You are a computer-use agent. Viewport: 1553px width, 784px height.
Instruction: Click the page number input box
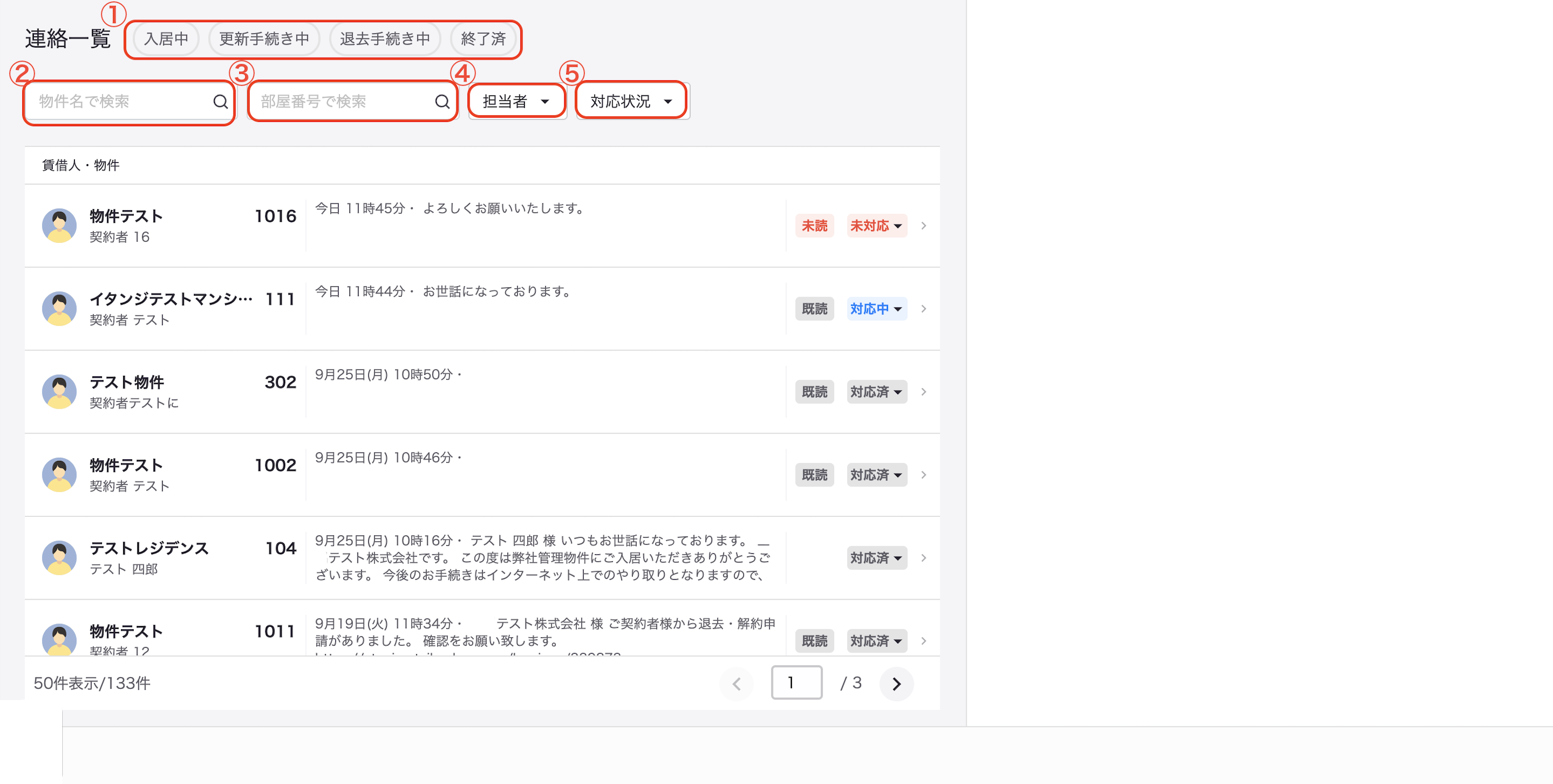click(797, 683)
